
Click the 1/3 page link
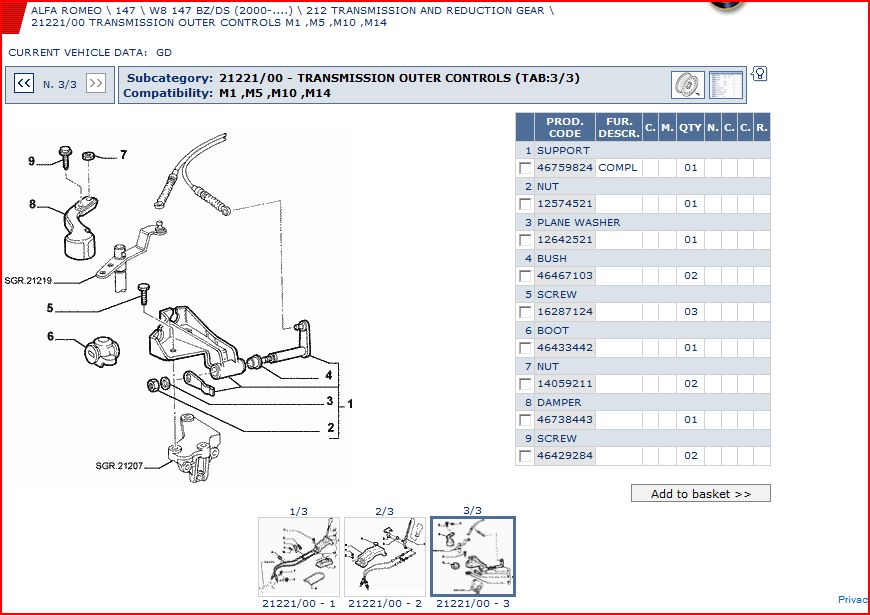(x=299, y=511)
